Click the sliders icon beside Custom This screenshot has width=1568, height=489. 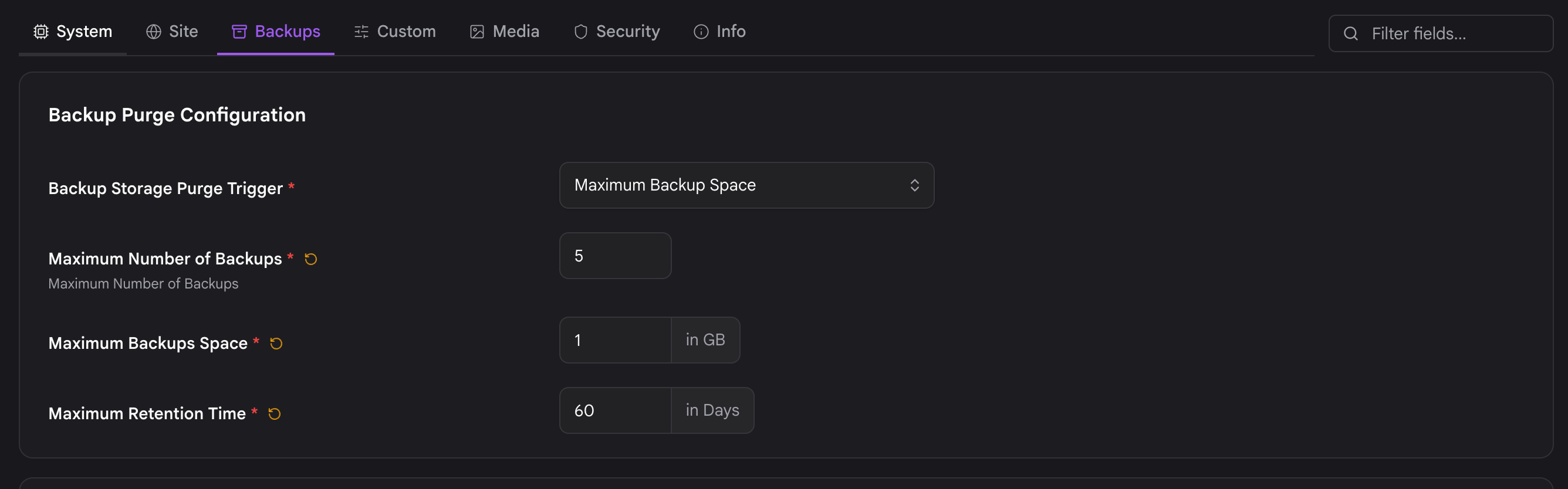point(361,32)
